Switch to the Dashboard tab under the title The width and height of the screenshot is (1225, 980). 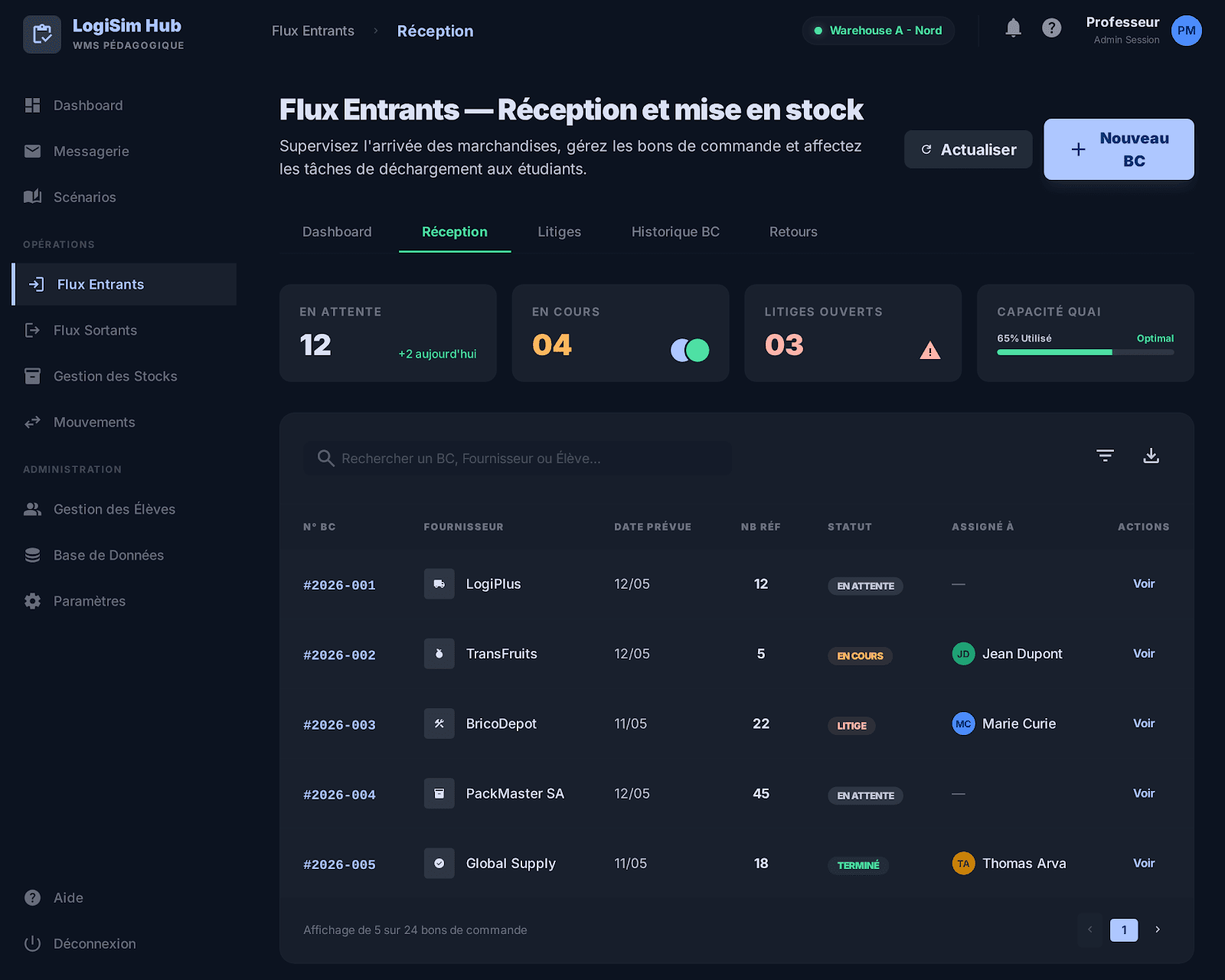click(x=337, y=232)
